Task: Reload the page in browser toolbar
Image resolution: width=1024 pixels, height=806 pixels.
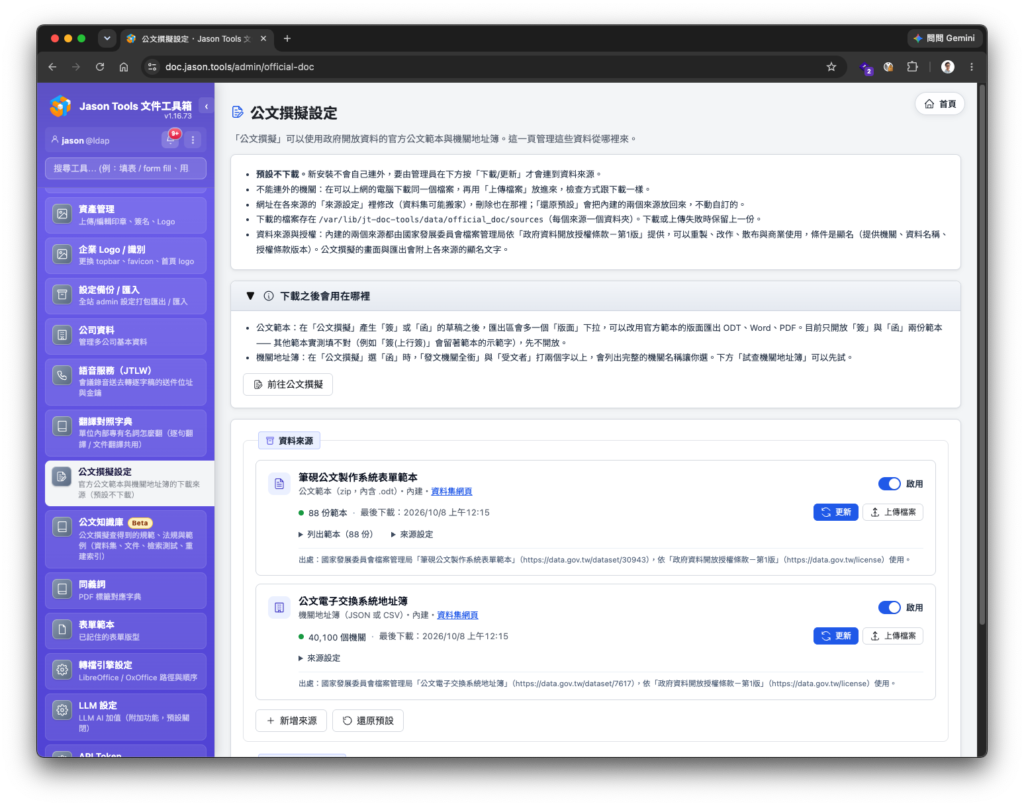Action: [x=100, y=67]
